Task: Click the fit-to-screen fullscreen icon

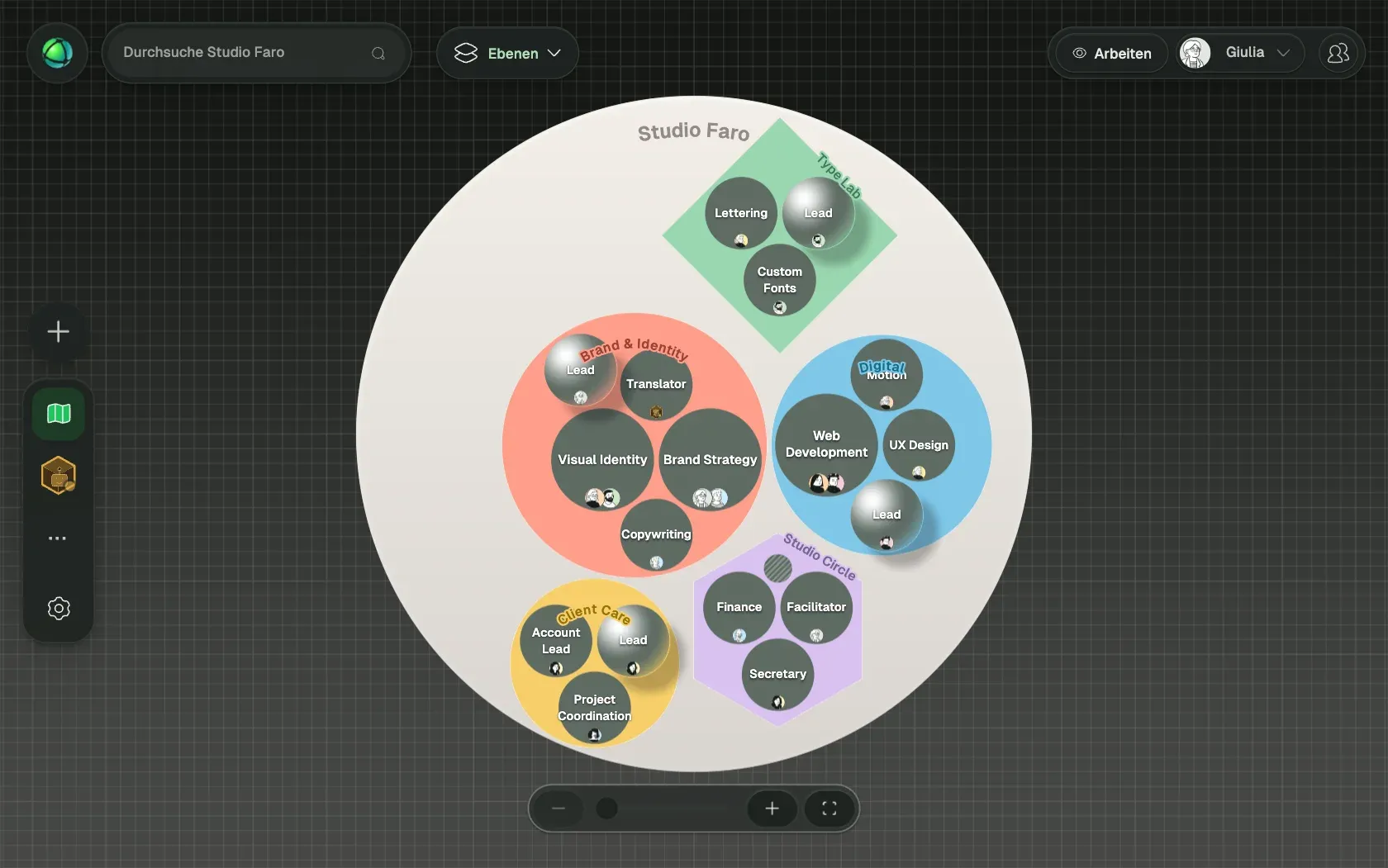Action: [829, 809]
